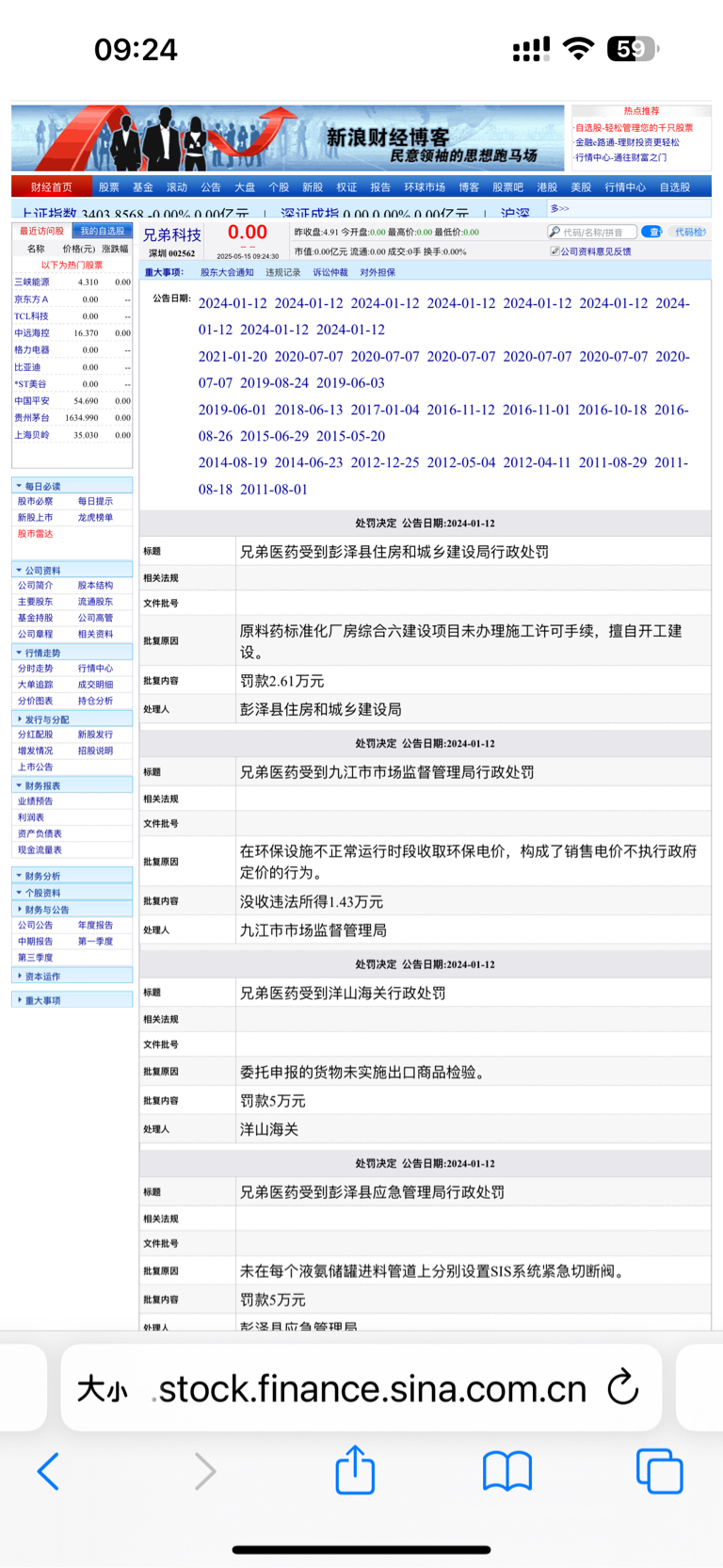Select 贵州茅台 in hot stocks list
Viewport: 723px width, 1568px height.
(32, 418)
